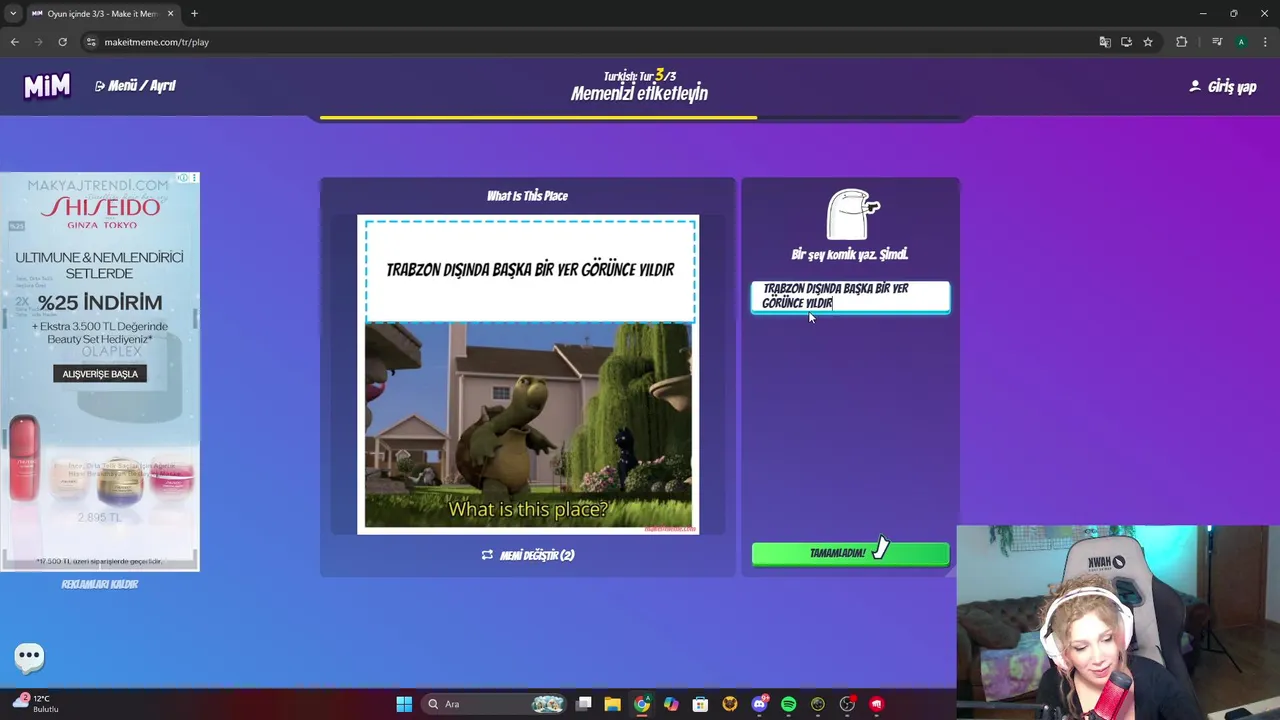The image size is (1280, 720).
Task: Open Task View on the taskbar
Action: 584,704
